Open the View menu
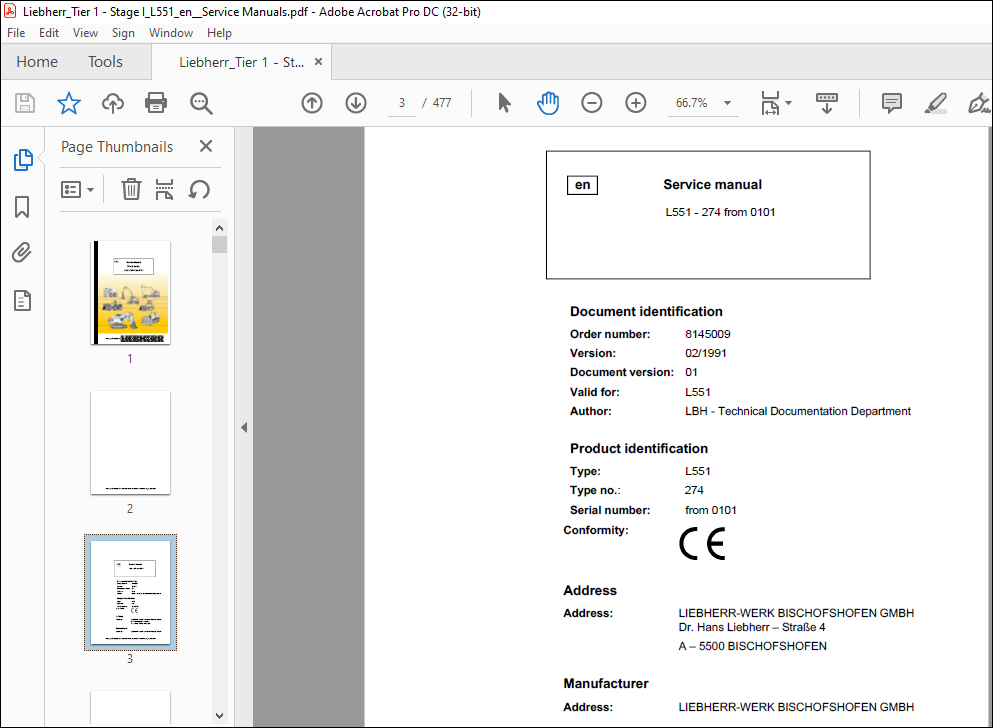The width and height of the screenshot is (993, 728). click(85, 33)
